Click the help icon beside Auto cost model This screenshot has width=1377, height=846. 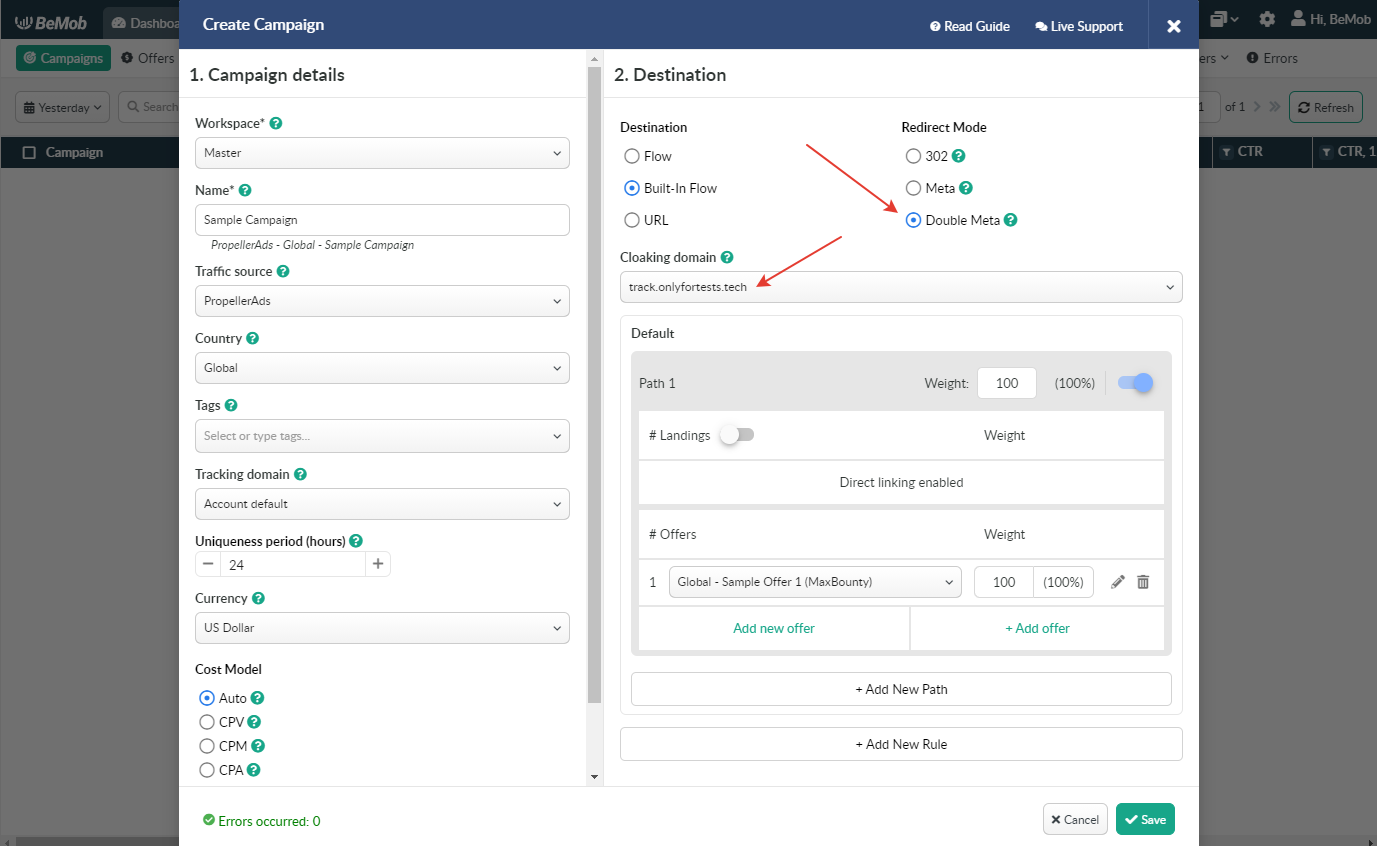pos(257,698)
